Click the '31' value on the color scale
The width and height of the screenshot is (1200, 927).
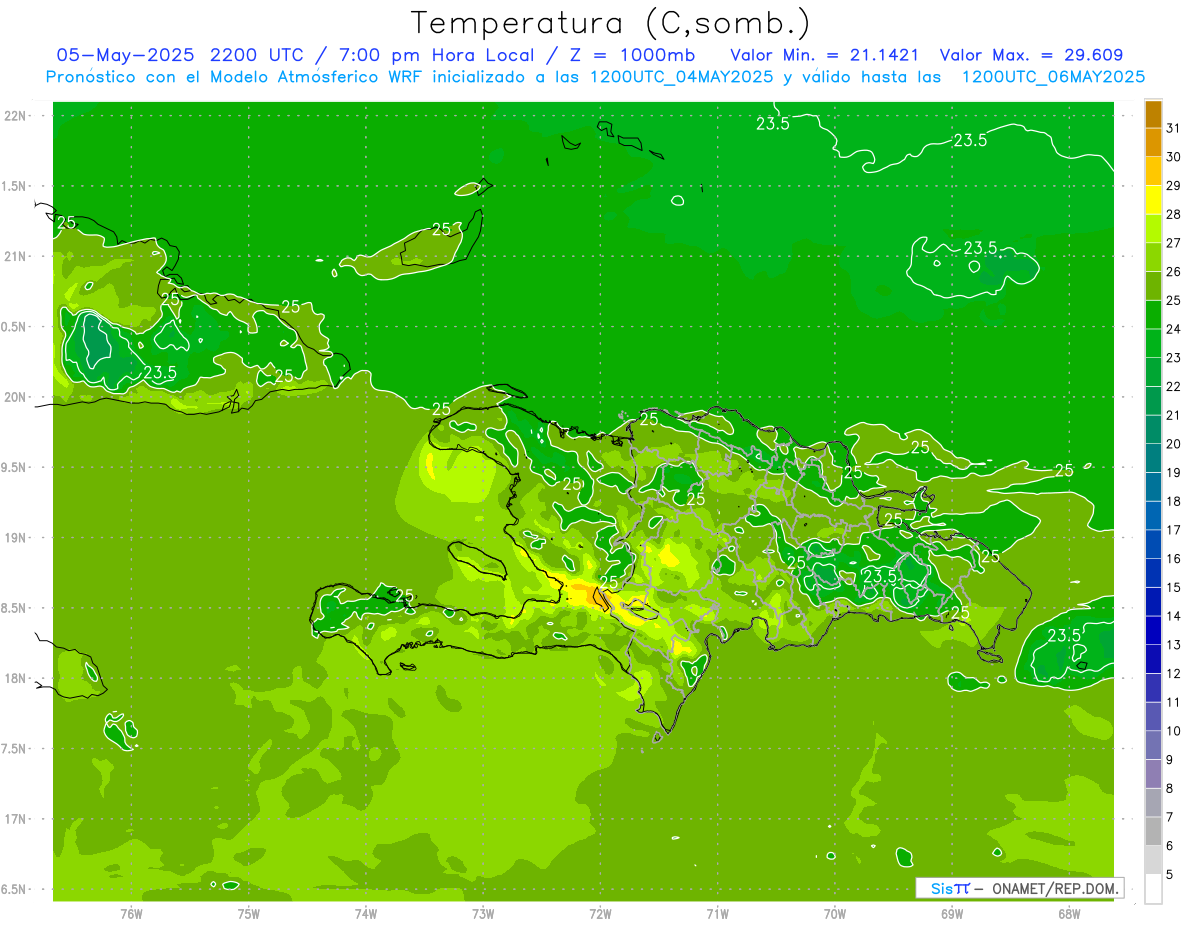pos(1173,128)
